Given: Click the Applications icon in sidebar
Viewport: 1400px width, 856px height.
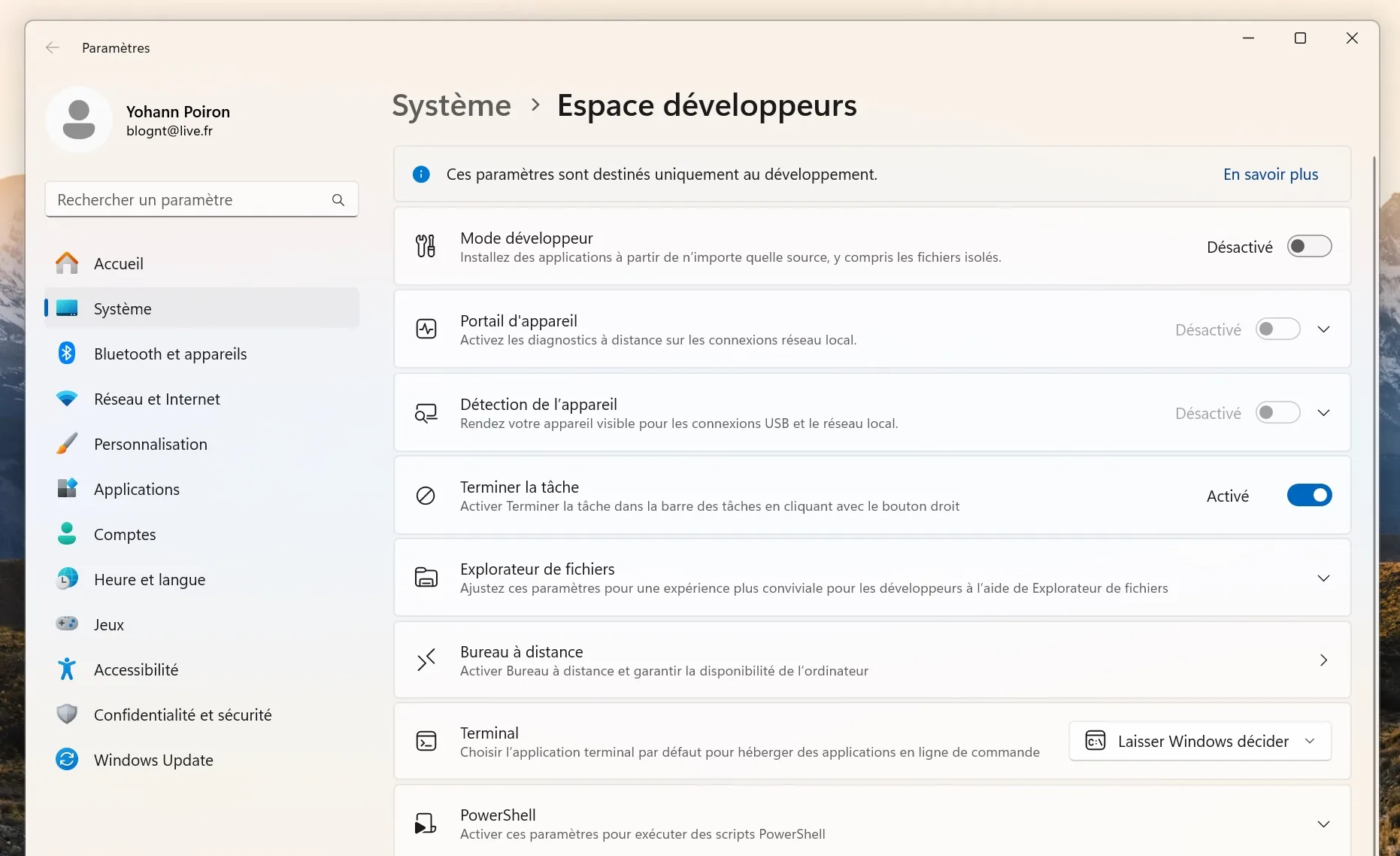Looking at the screenshot, I should click(67, 489).
